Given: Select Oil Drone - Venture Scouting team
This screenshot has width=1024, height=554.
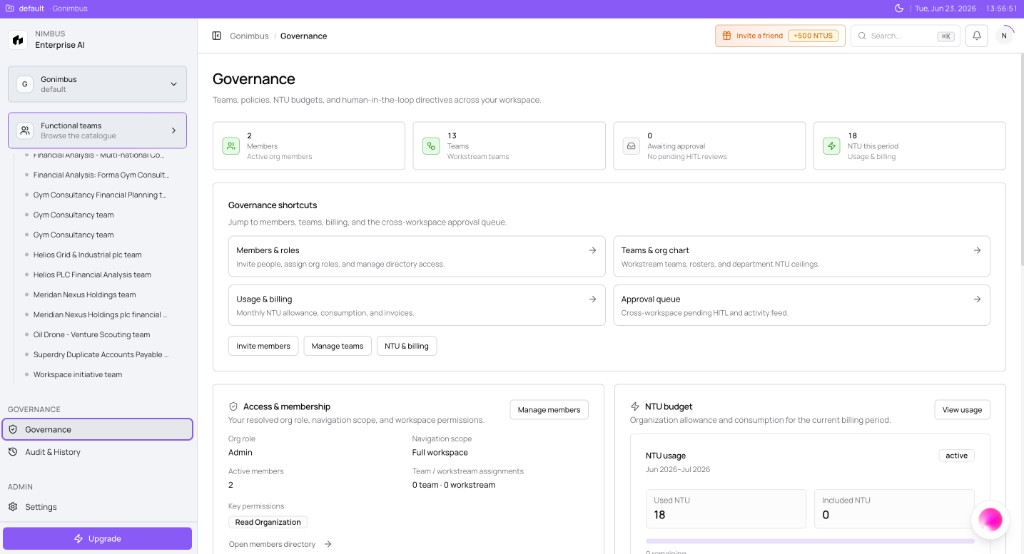Looking at the screenshot, I should pyautogui.click(x=91, y=334).
